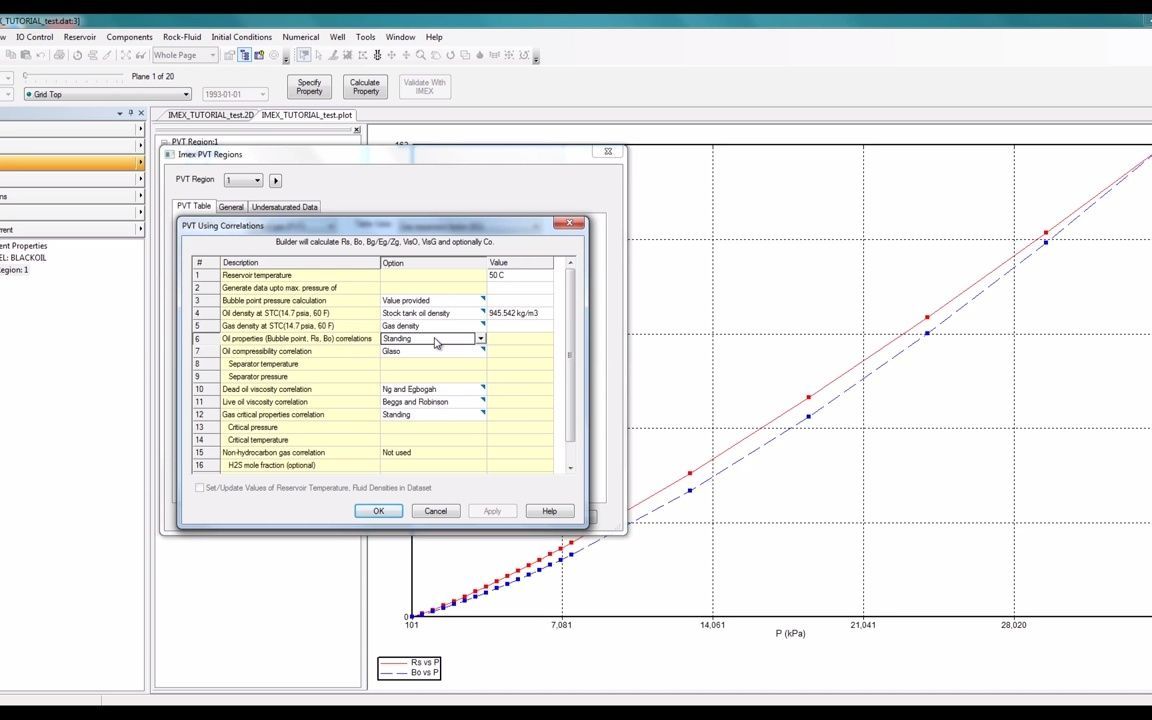The image size is (1152, 720).
Task: Switch to the Undersaturated Data tab
Action: coord(284,207)
